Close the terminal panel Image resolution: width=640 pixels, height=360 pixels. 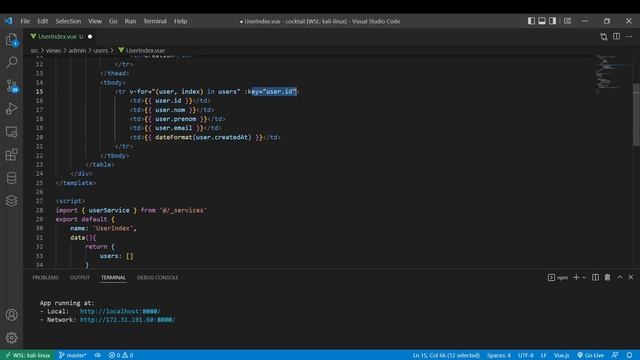pyautogui.click(x=631, y=278)
